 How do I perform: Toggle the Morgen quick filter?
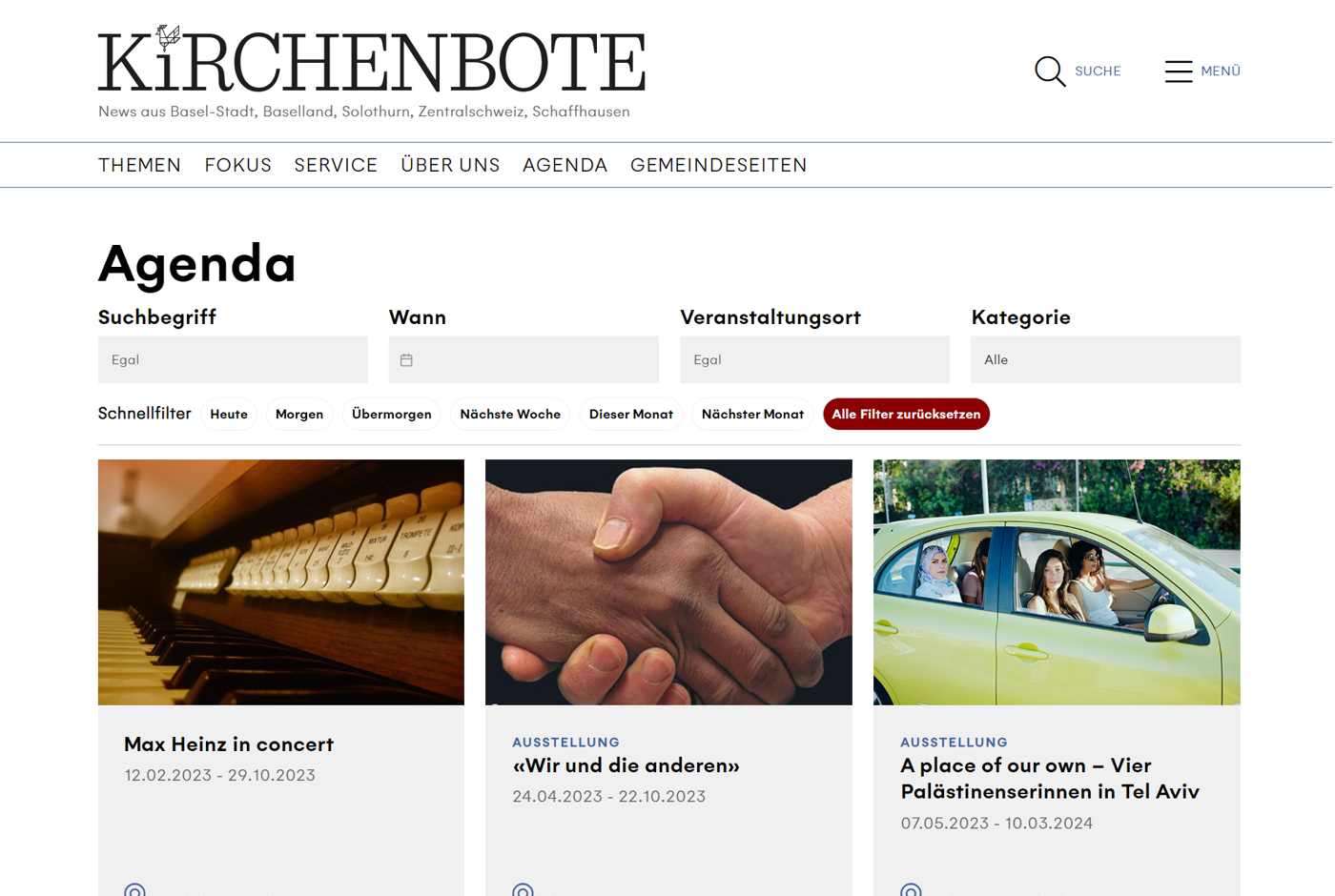(299, 415)
